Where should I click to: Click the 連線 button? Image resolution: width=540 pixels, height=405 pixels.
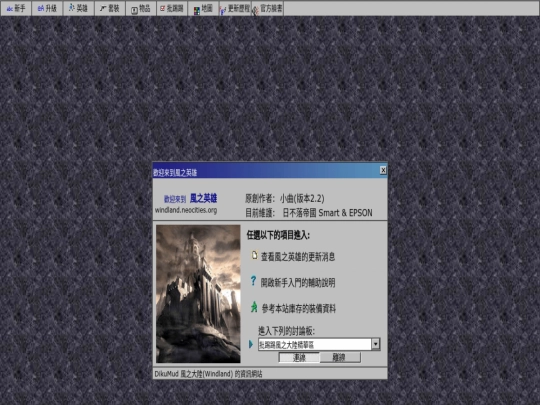pyautogui.click(x=299, y=357)
